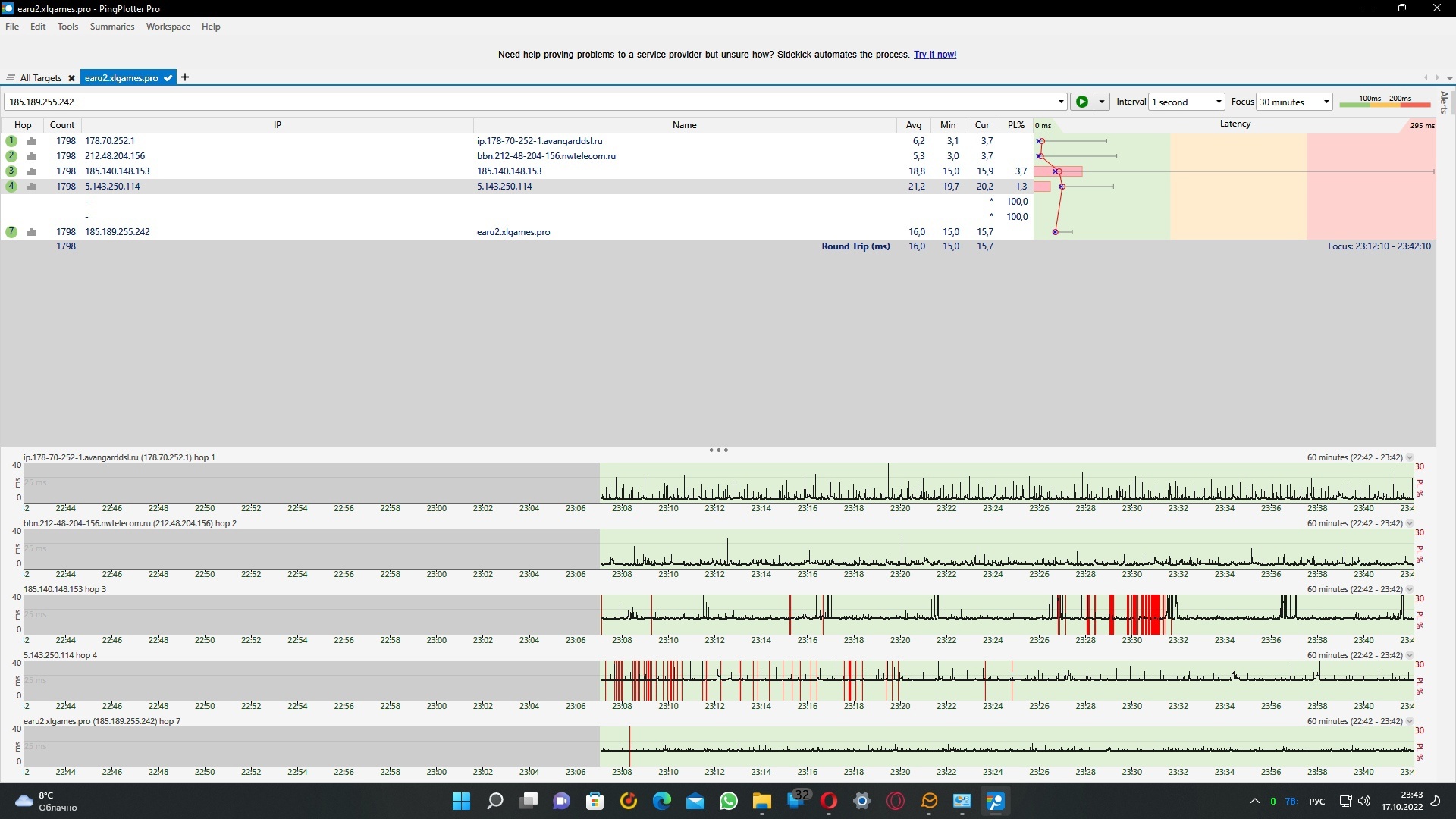This screenshot has width=1456, height=819.
Task: Click the 295 ms latency scale maximum
Action: tap(1422, 126)
